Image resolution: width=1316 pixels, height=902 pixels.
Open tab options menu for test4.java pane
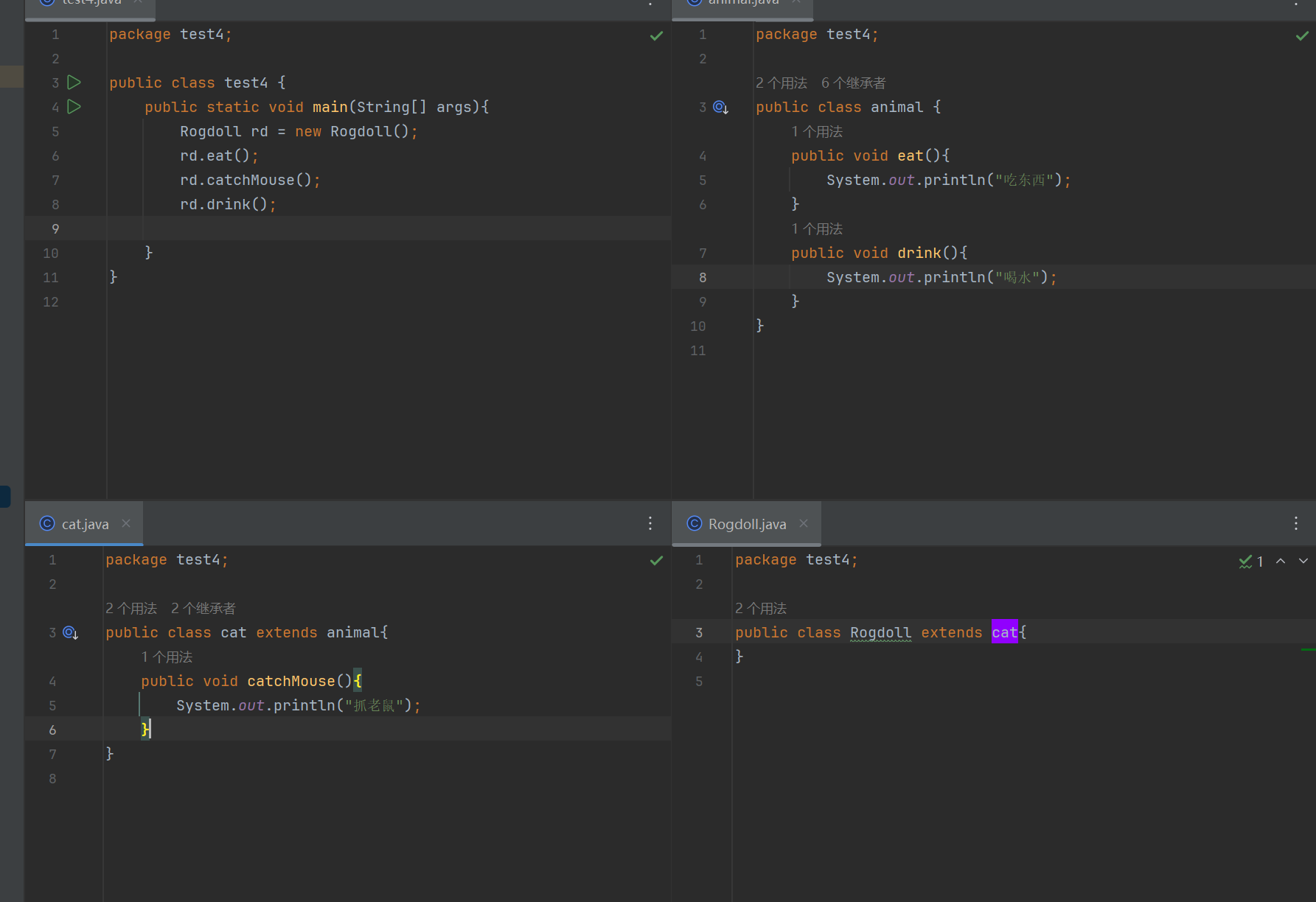point(650,3)
